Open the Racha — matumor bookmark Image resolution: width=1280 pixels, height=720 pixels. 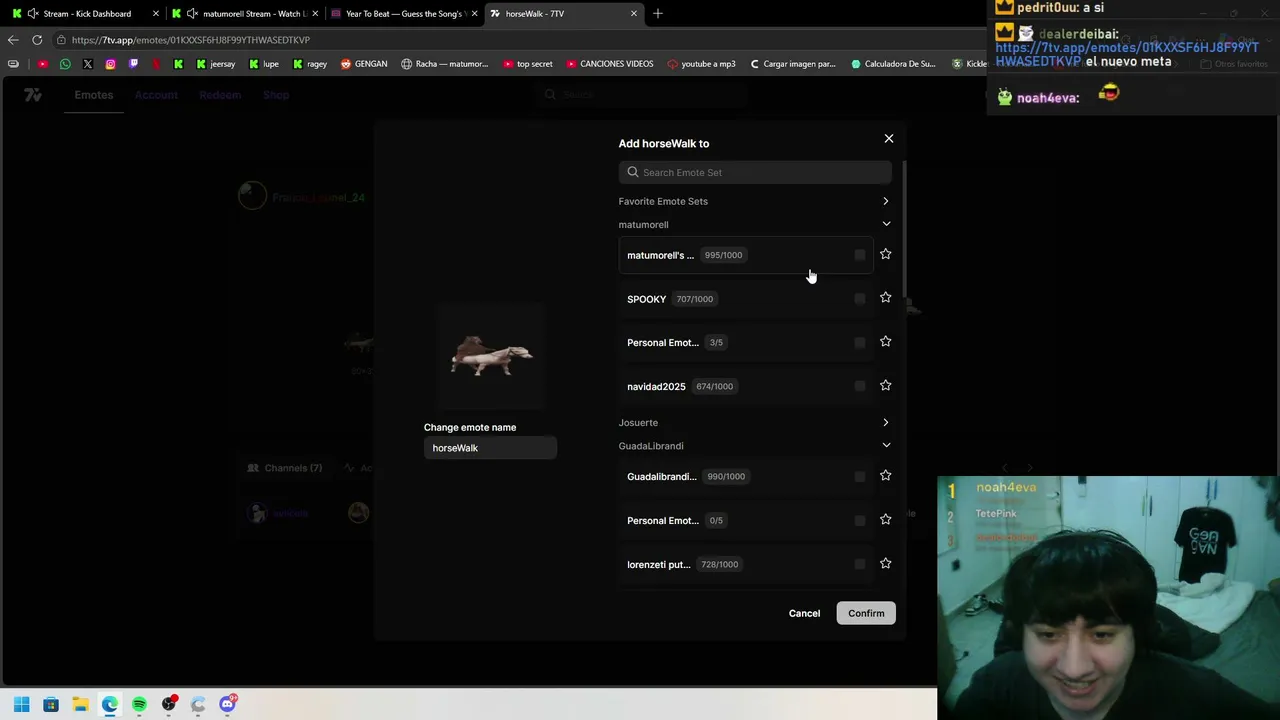(x=445, y=64)
